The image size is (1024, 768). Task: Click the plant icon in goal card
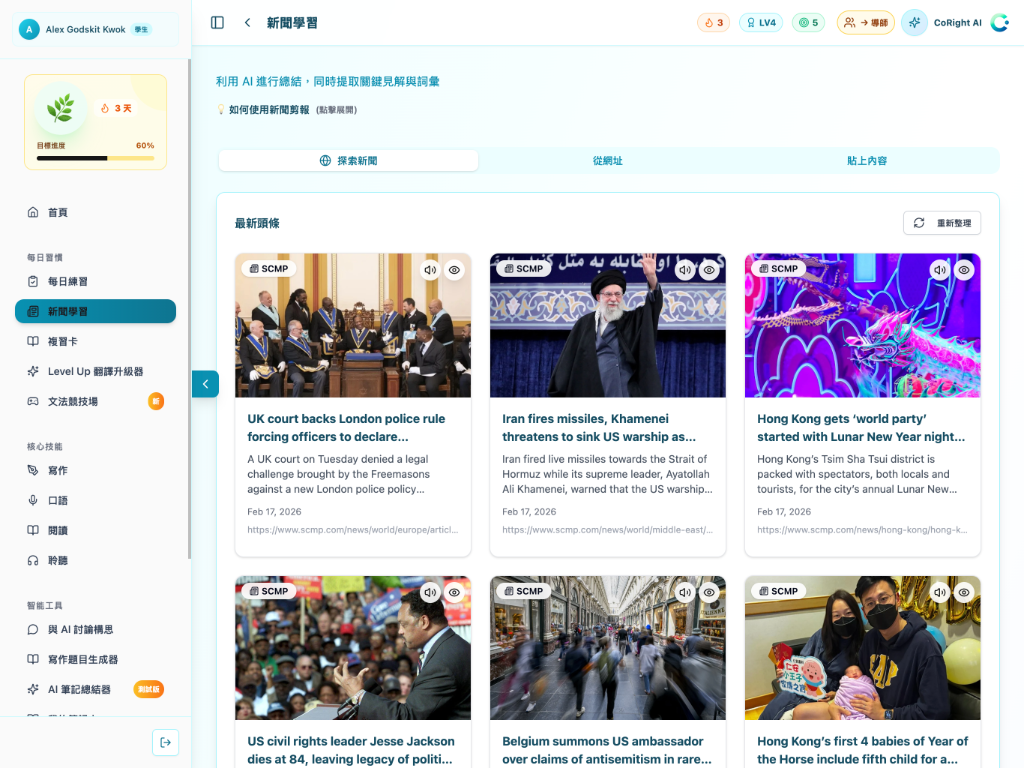click(61, 108)
